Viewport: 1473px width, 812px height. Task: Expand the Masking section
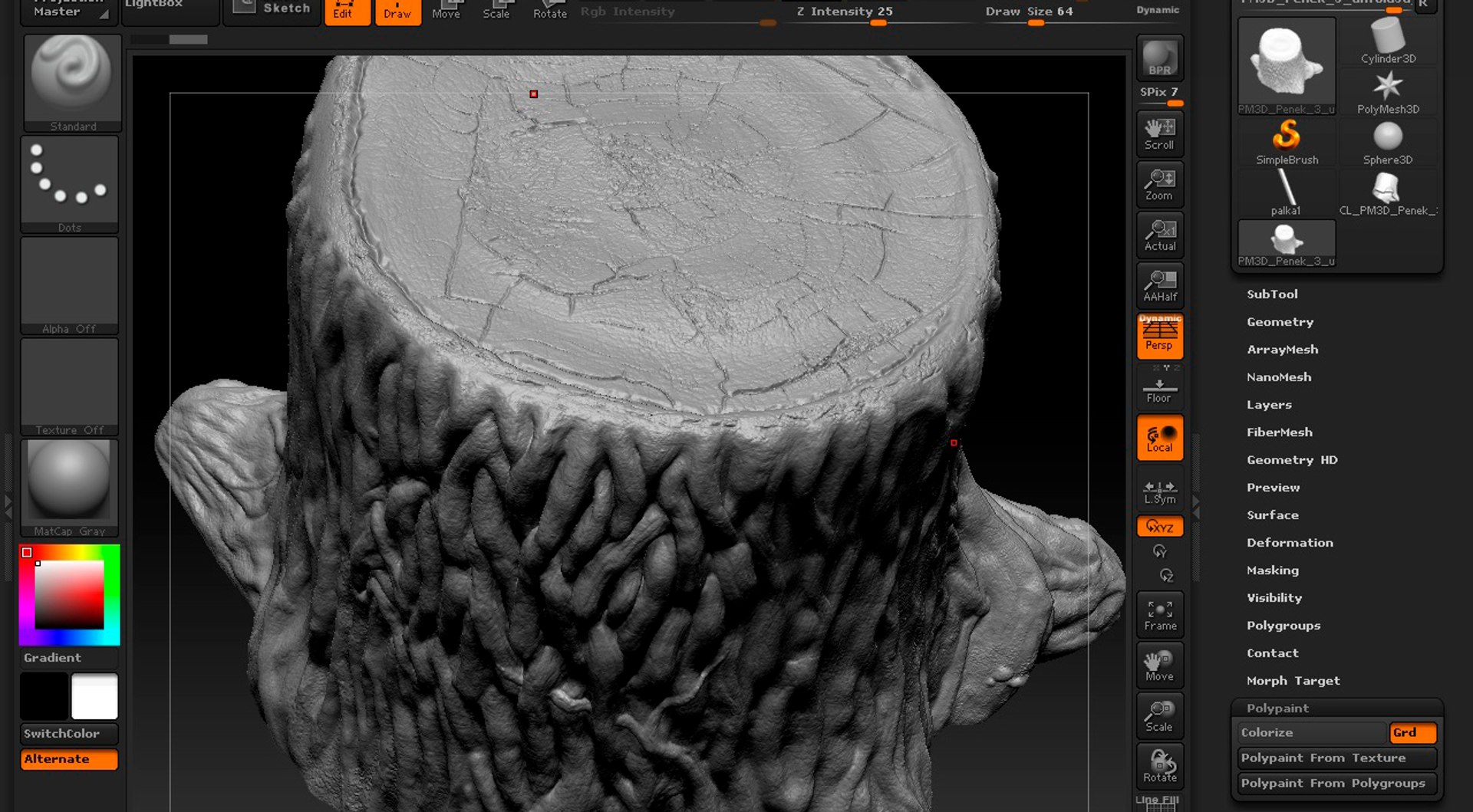pyautogui.click(x=1273, y=570)
